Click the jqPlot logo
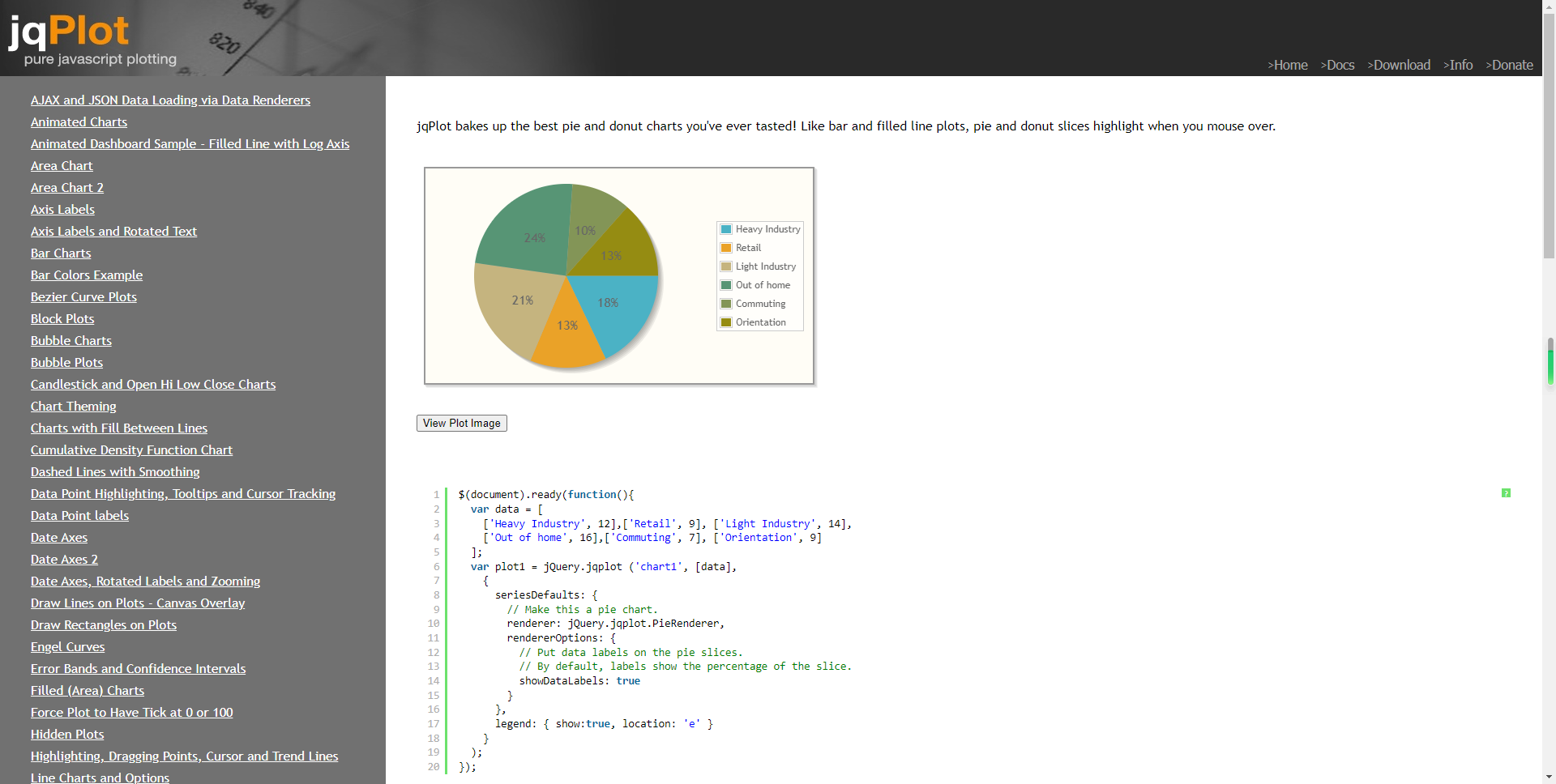The width and height of the screenshot is (1556, 784). click(x=93, y=39)
